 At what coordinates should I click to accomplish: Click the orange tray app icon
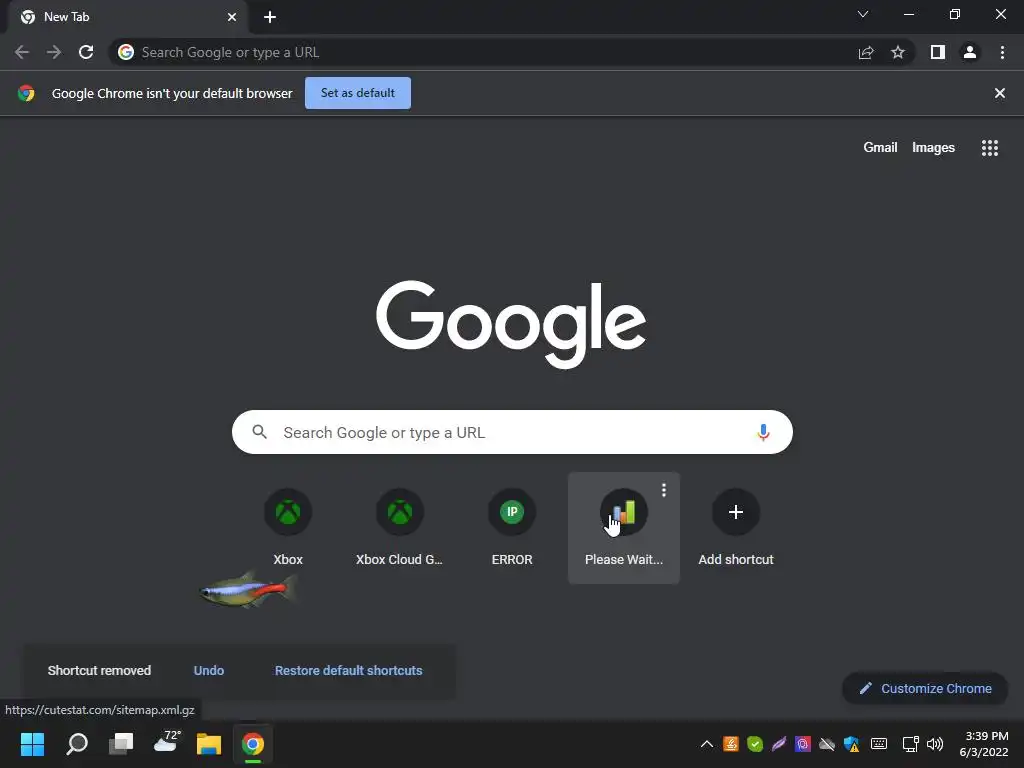click(731, 744)
